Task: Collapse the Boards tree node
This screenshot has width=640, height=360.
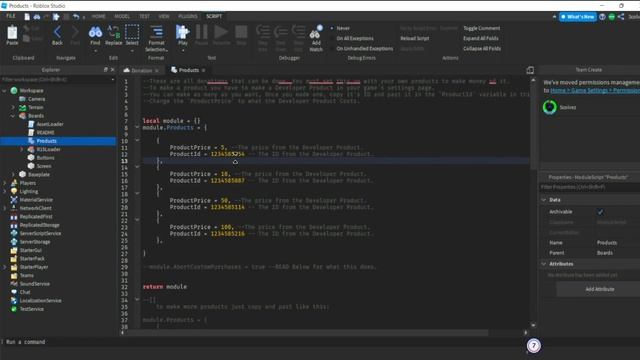Action: [x=13, y=116]
